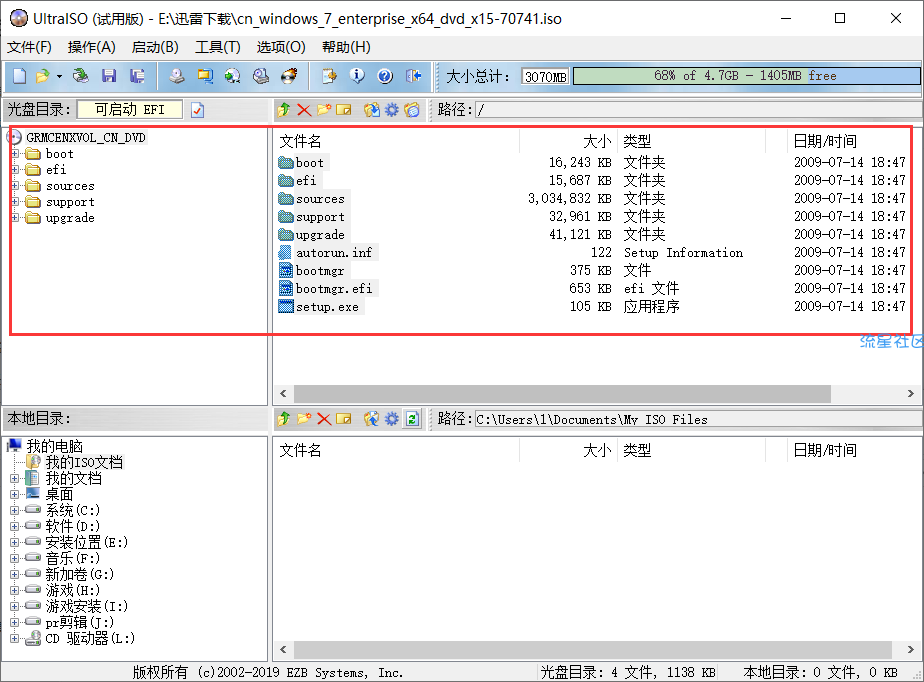Click the Rename icon in the disc toolbar
924x682 pixels.
344,110
